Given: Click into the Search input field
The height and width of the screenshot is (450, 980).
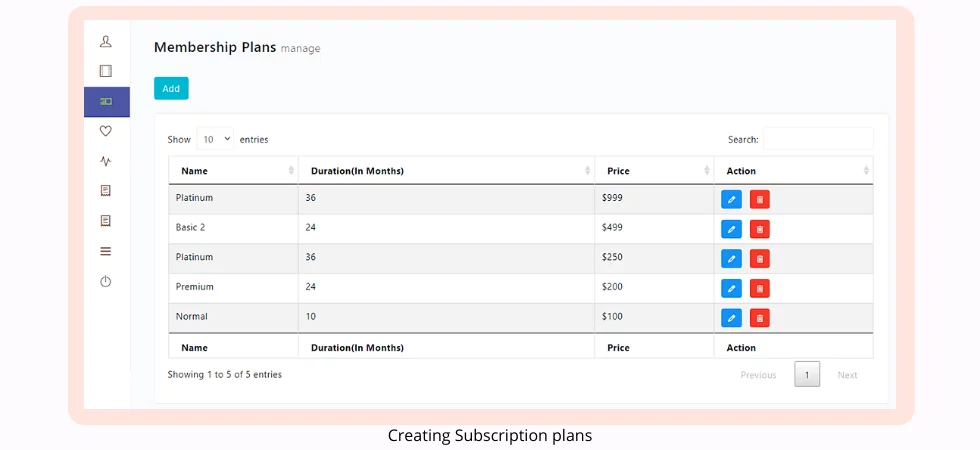Looking at the screenshot, I should tap(818, 139).
